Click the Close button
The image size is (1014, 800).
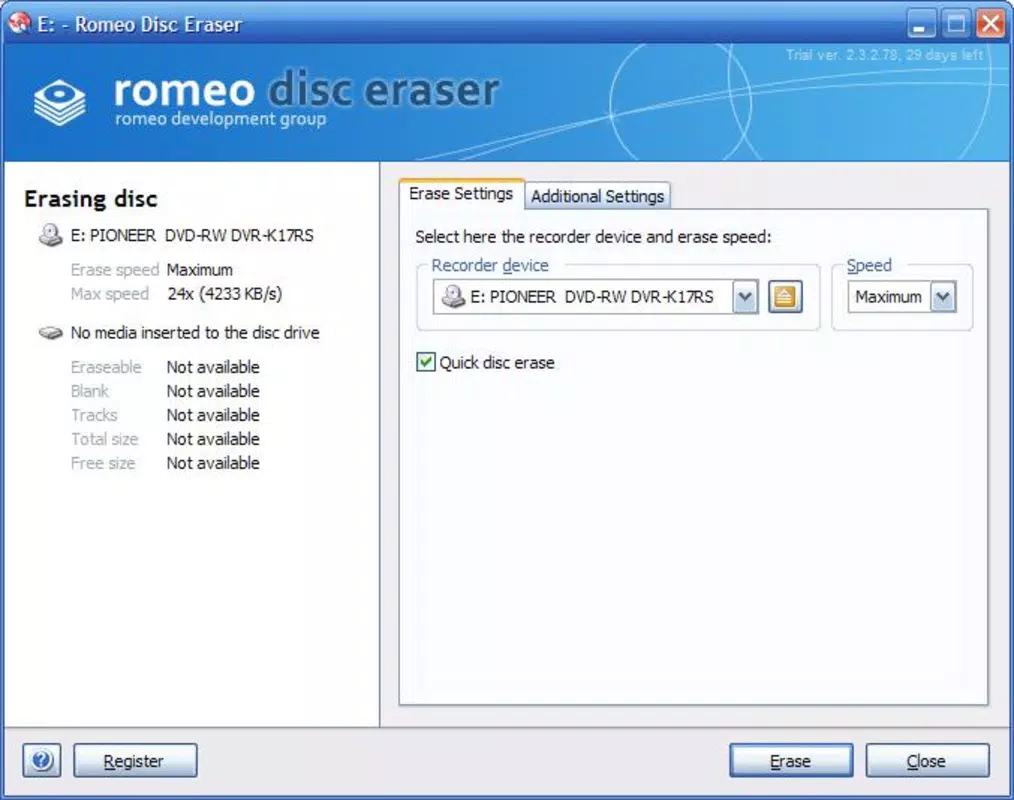(x=927, y=761)
